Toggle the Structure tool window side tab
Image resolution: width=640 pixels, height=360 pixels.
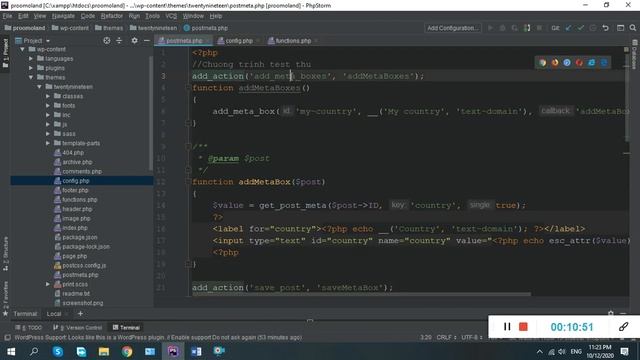pos(5,253)
